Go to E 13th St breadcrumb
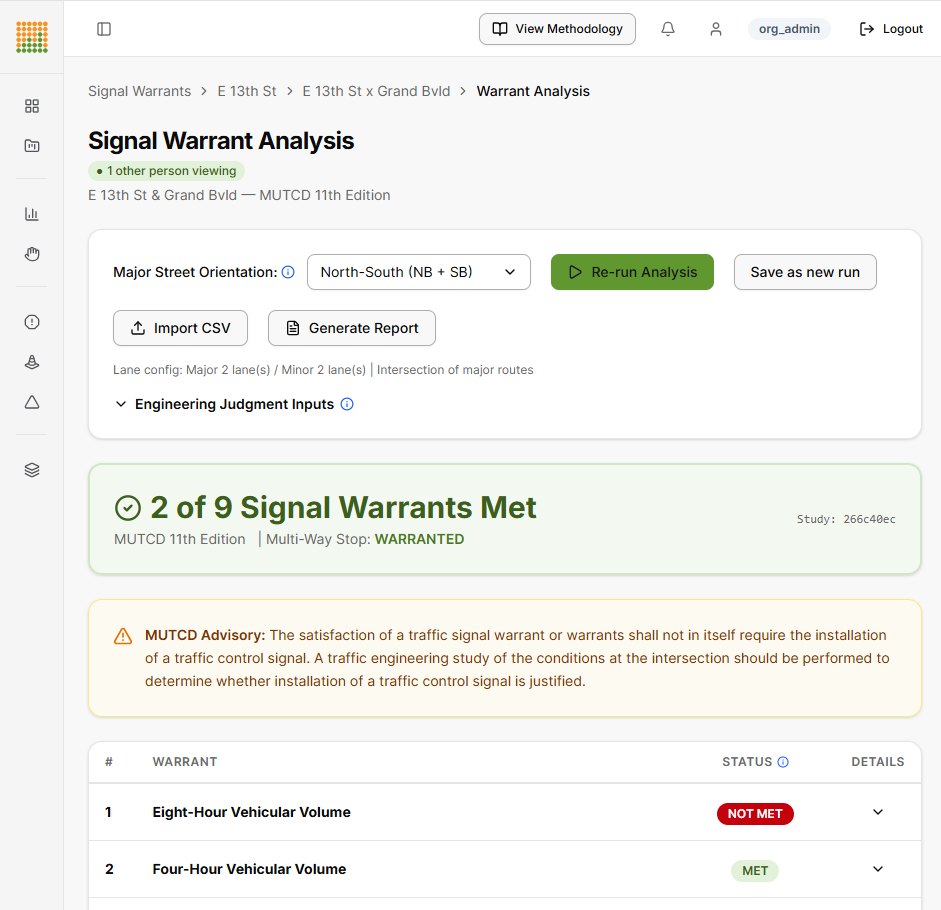The height and width of the screenshot is (910, 941). tap(247, 91)
